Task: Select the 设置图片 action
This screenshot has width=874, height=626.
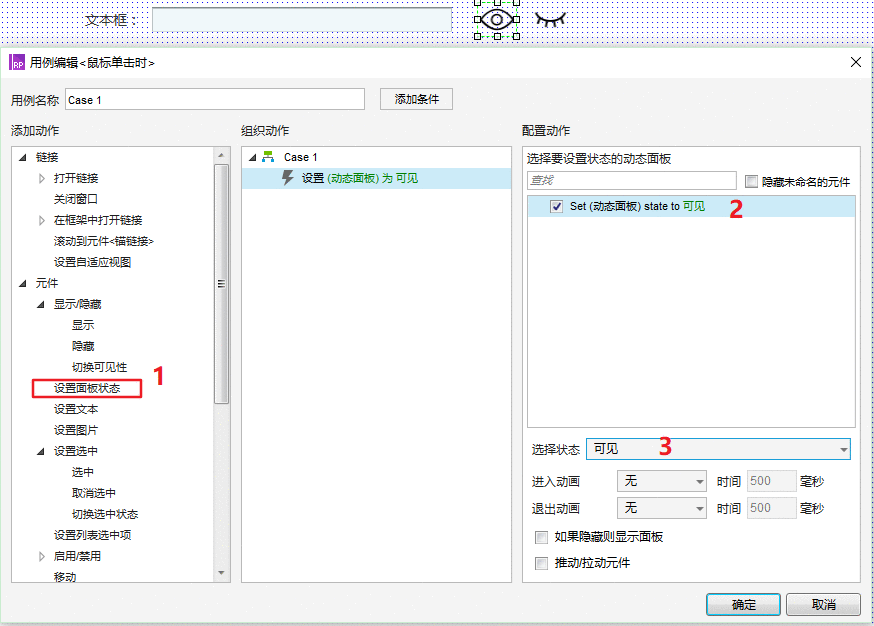Action: (76, 430)
